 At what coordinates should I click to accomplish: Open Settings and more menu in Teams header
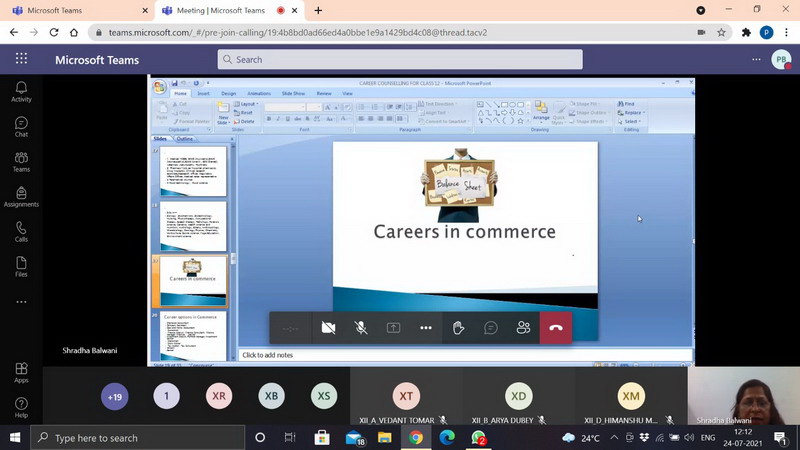pos(756,60)
